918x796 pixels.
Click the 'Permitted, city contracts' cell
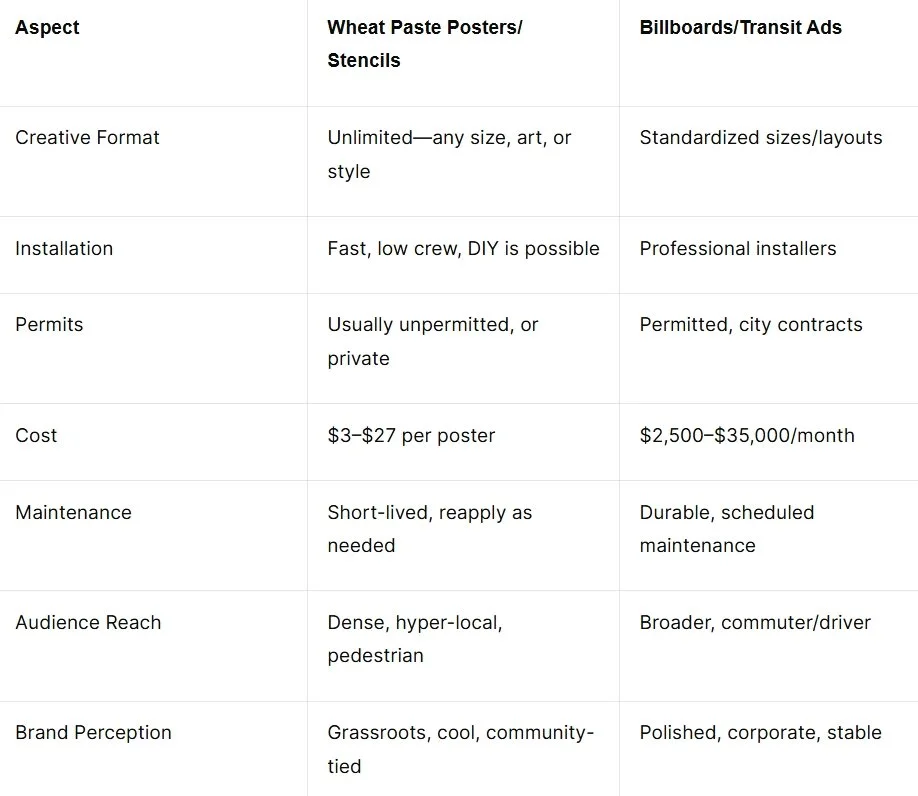point(751,325)
